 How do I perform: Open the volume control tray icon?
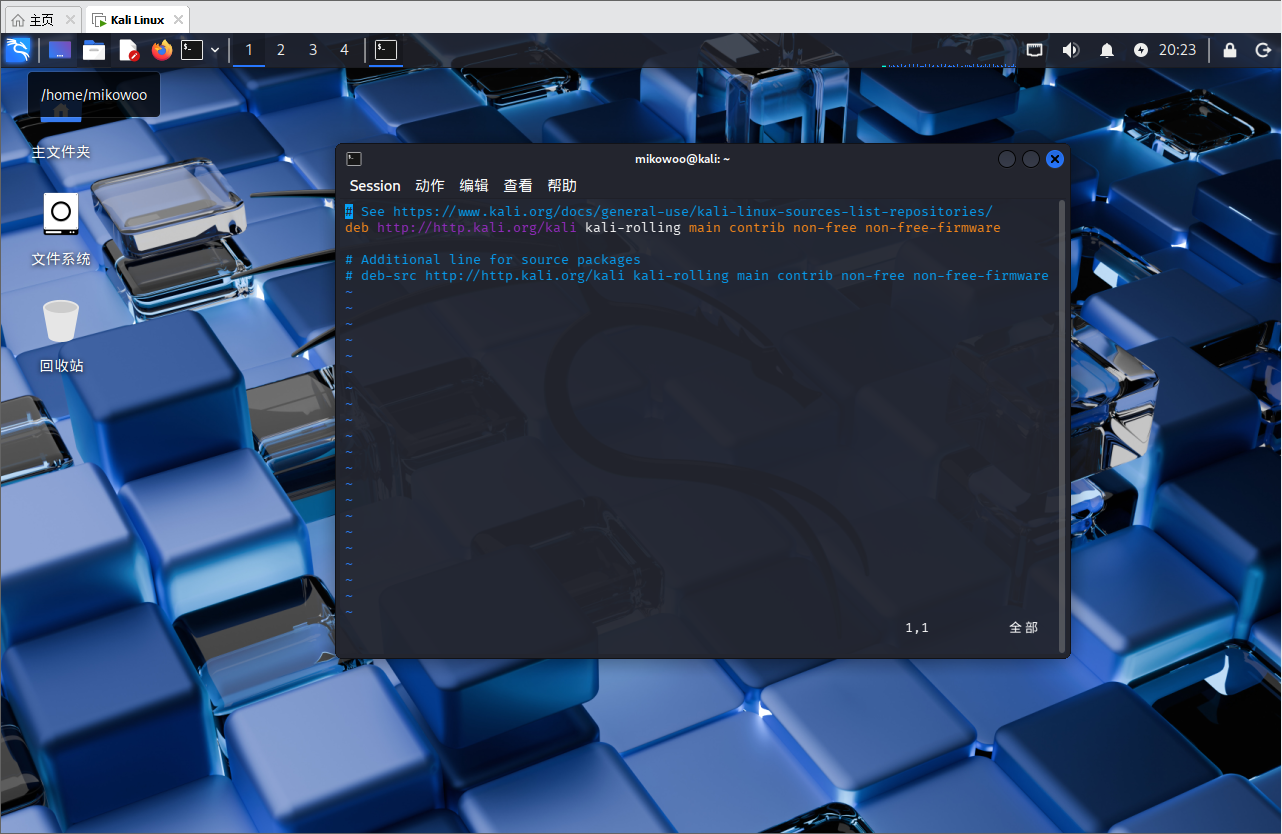1071,50
